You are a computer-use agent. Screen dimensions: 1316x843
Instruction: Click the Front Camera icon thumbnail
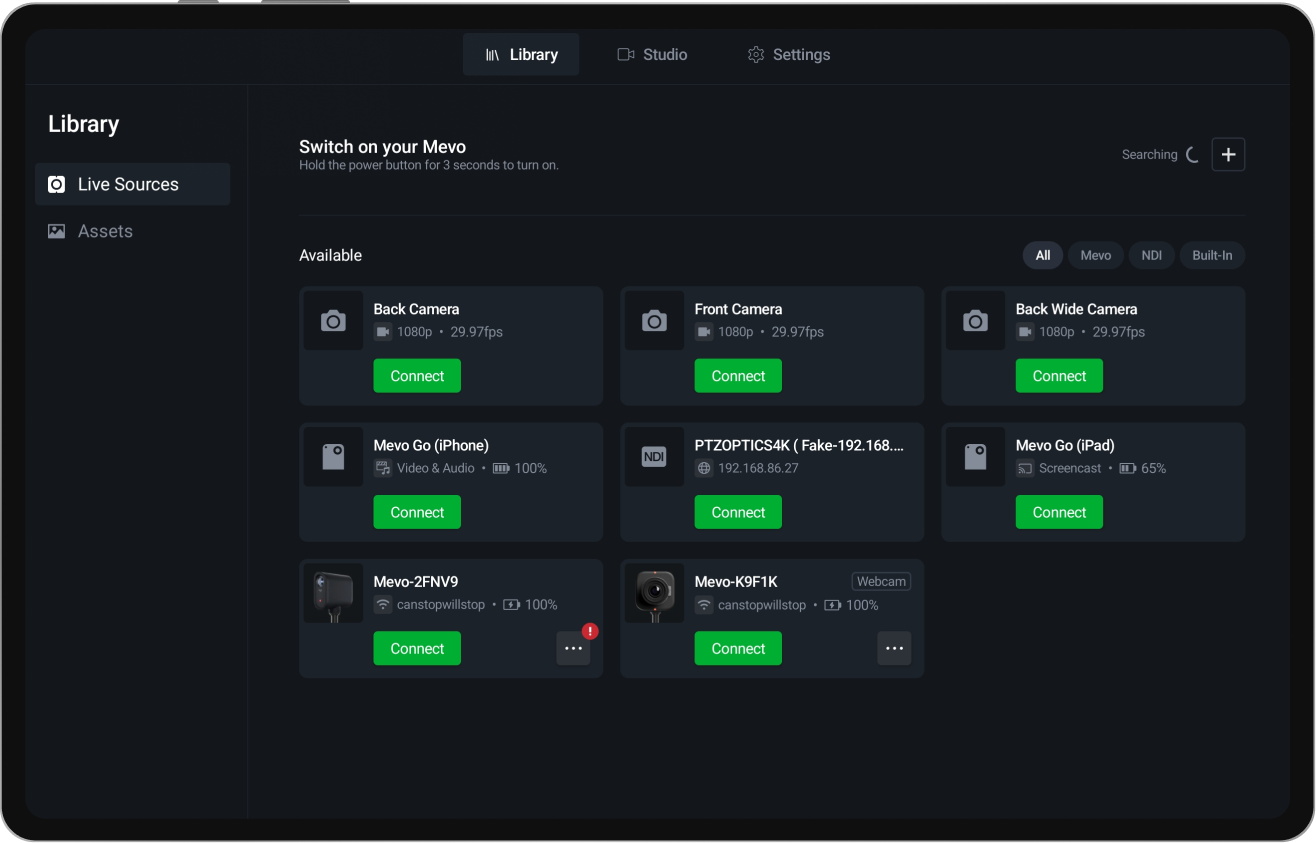click(x=654, y=321)
